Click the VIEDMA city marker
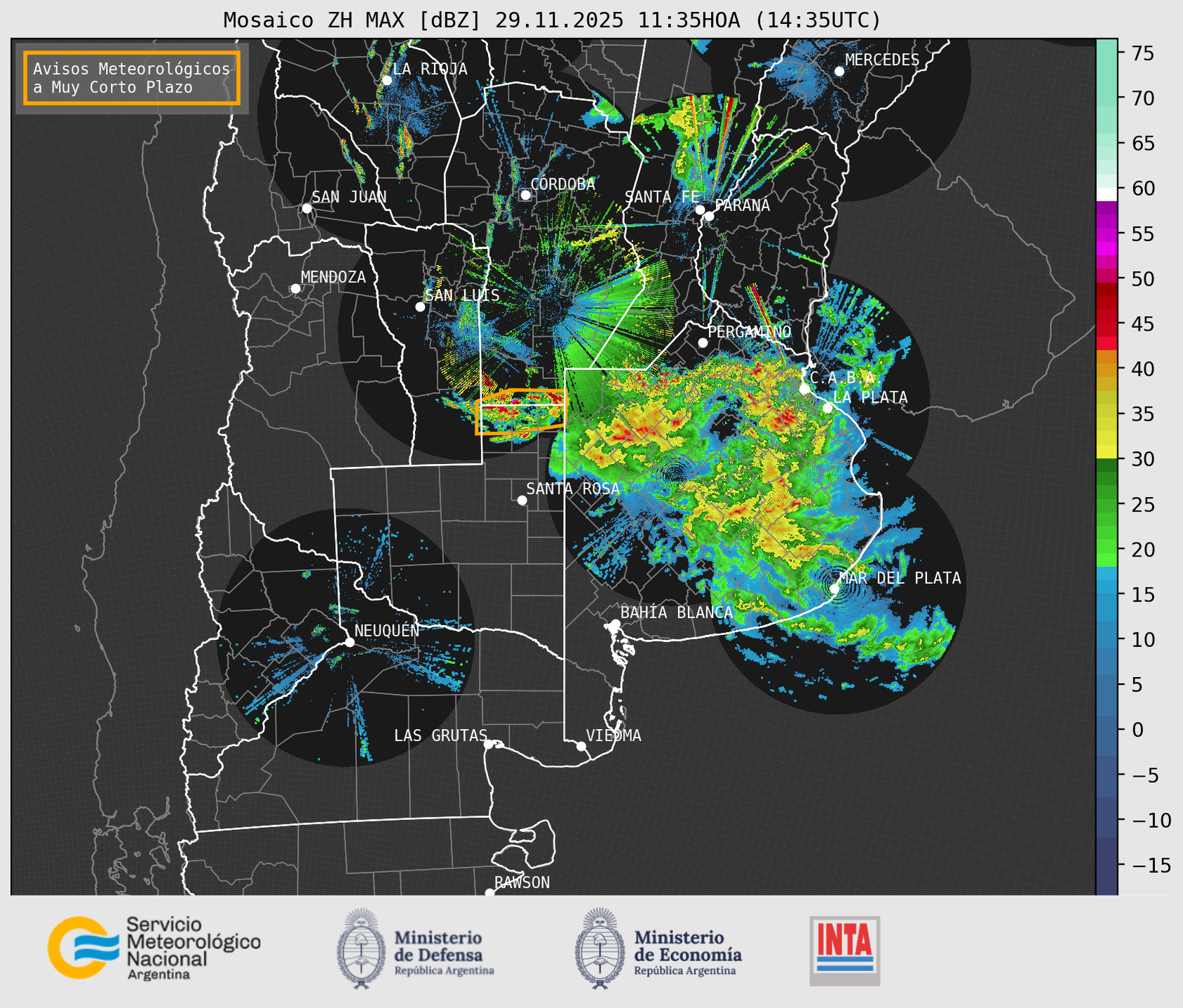This screenshot has width=1183, height=1008. [581, 746]
